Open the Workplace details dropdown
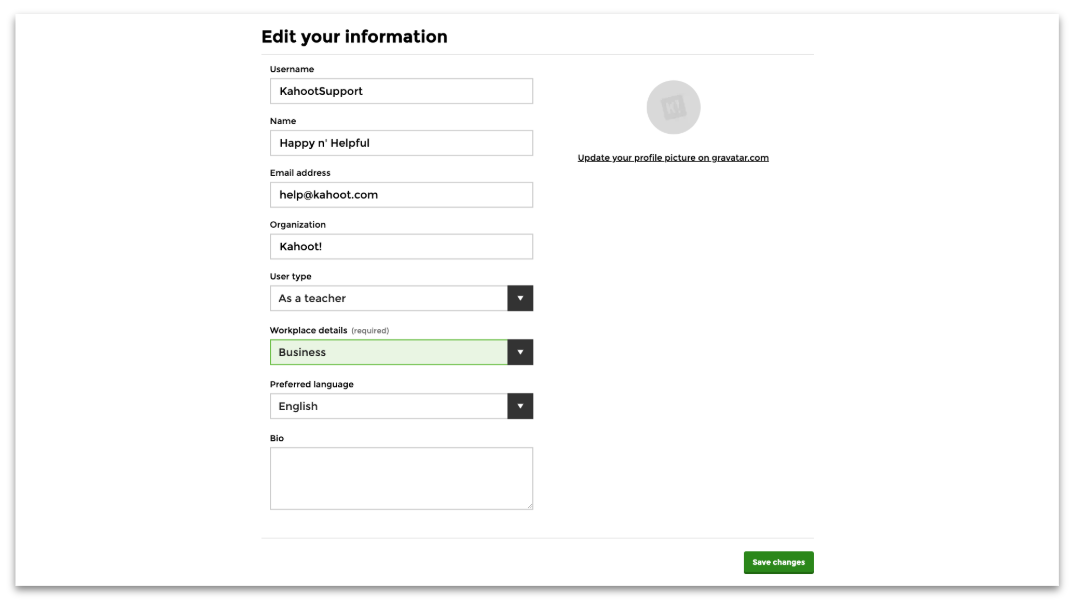 pos(401,352)
